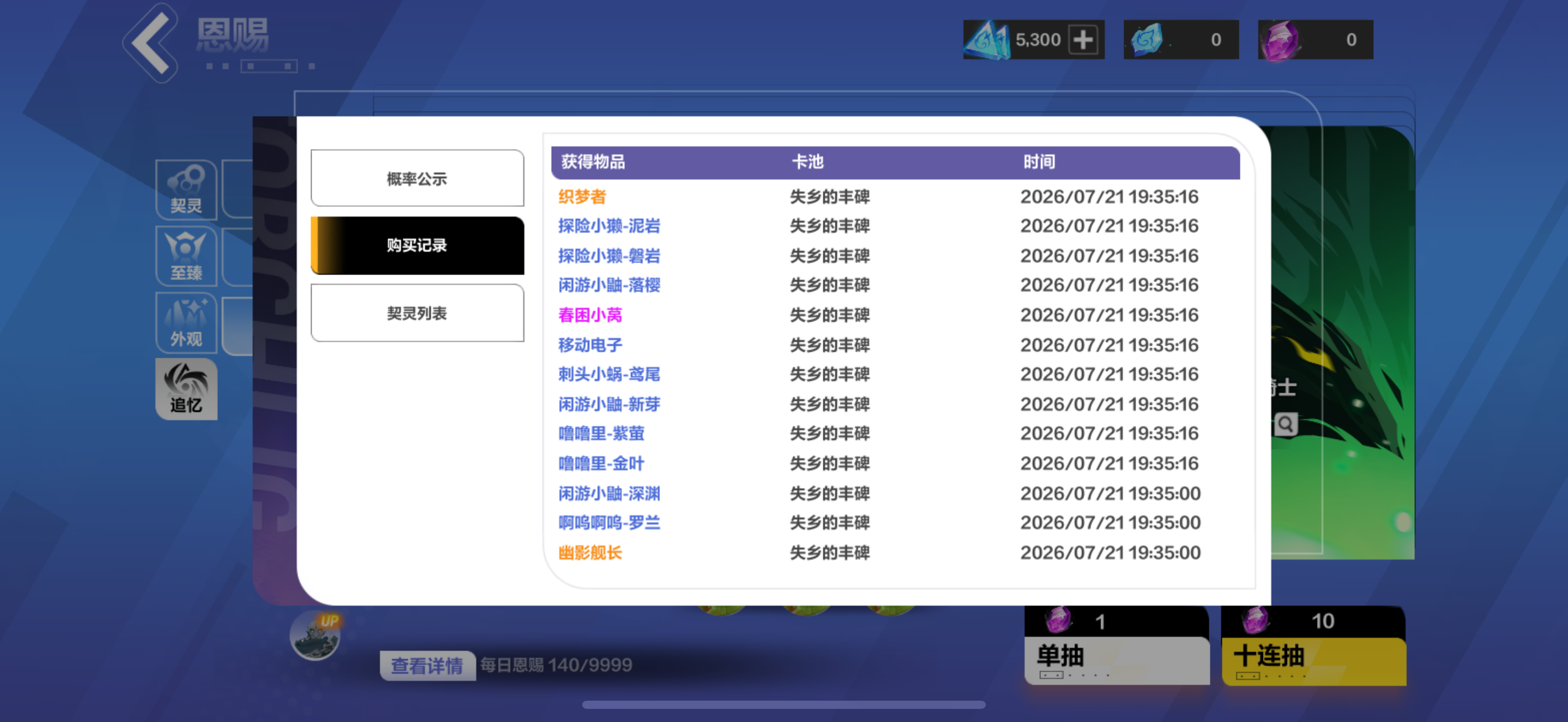Image resolution: width=1568 pixels, height=722 pixels.
Task: Click the 单抽 single pull button
Action: 1117,645
